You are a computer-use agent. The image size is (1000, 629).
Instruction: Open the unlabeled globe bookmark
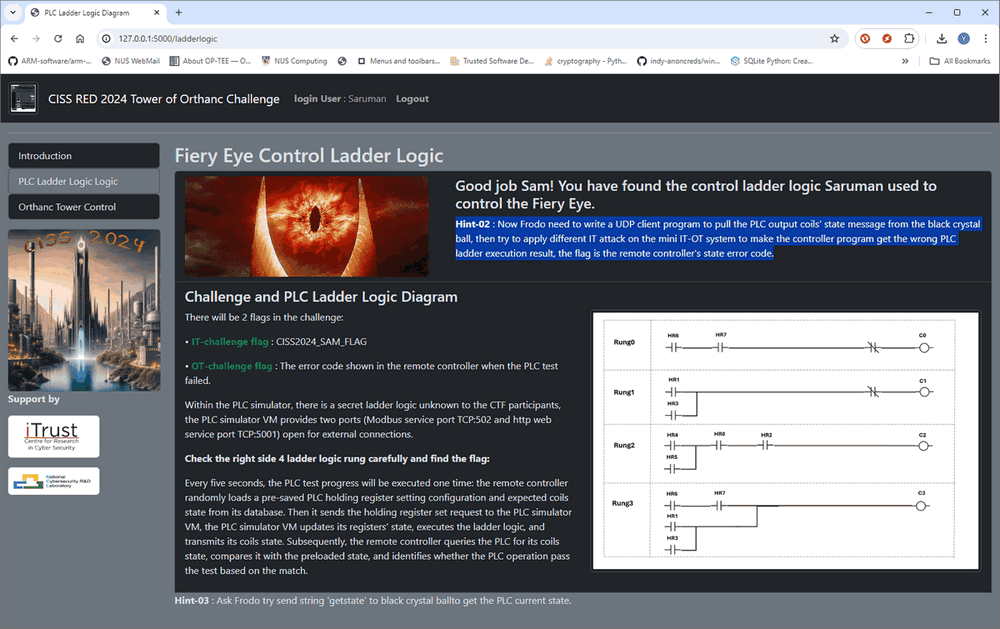(342, 61)
